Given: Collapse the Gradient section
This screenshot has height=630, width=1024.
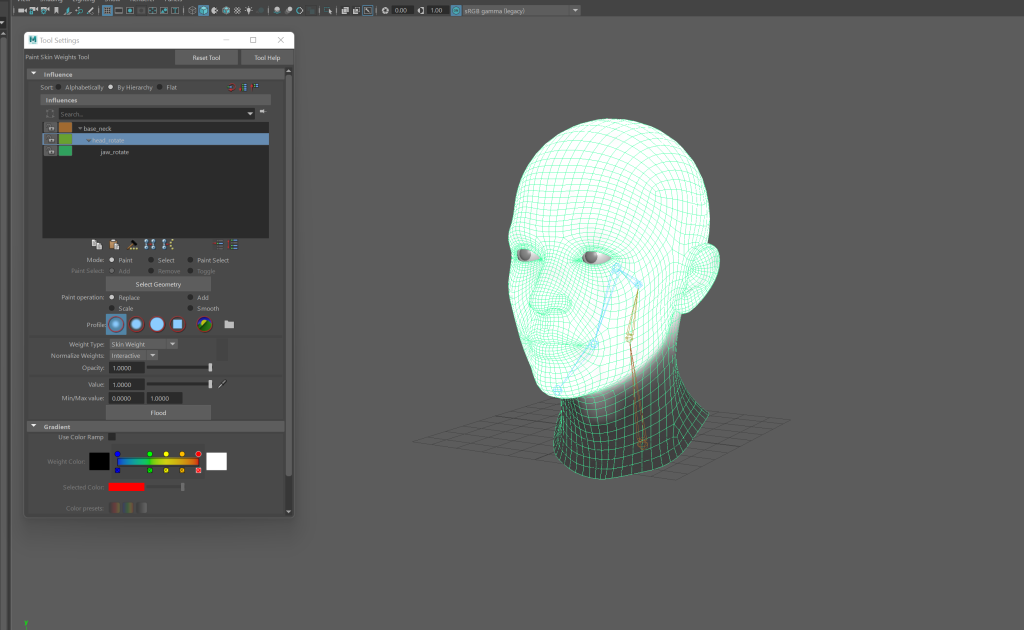Looking at the screenshot, I should click(x=33, y=426).
